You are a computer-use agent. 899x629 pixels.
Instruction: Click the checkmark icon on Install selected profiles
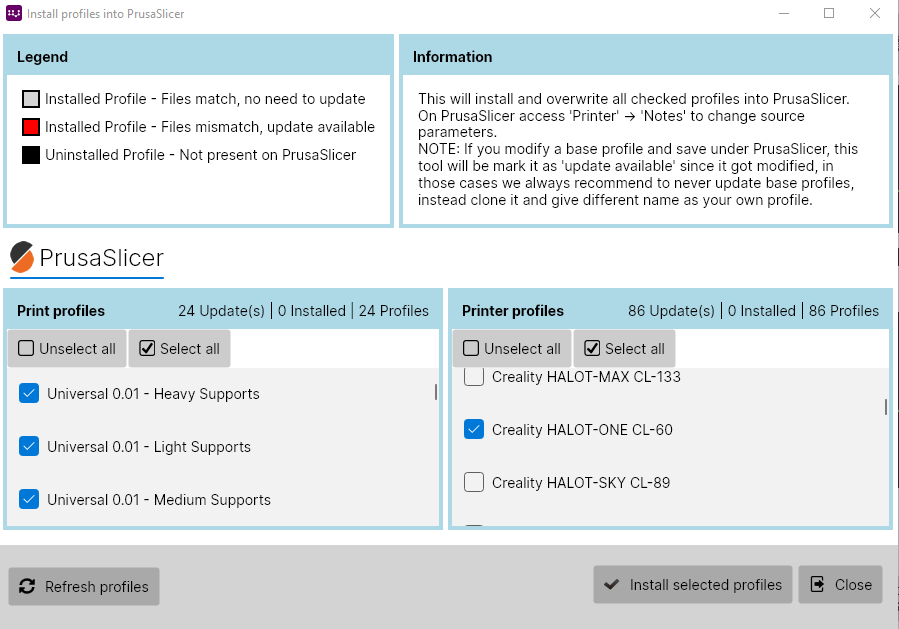pyautogui.click(x=612, y=584)
